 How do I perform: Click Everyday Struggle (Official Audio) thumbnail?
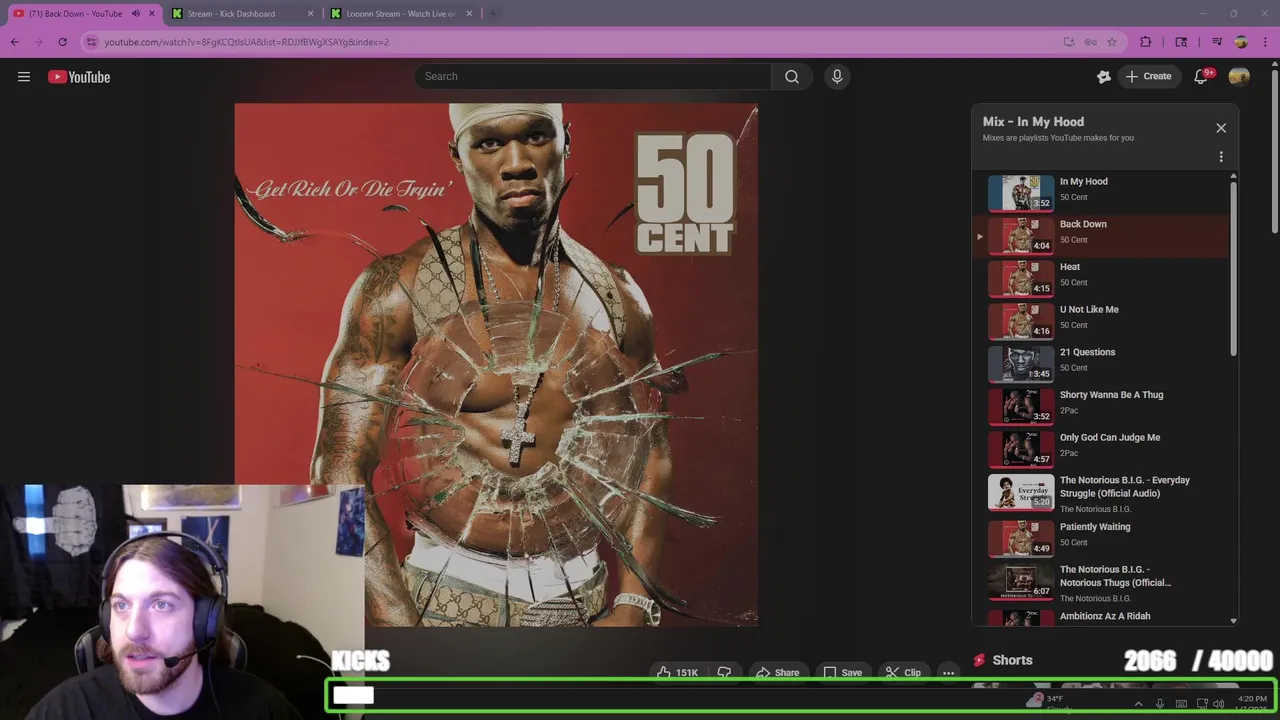click(1021, 492)
